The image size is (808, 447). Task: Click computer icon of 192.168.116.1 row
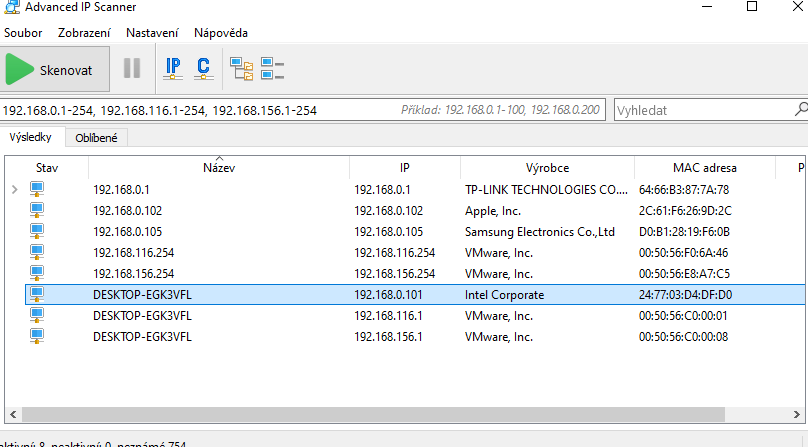37,316
